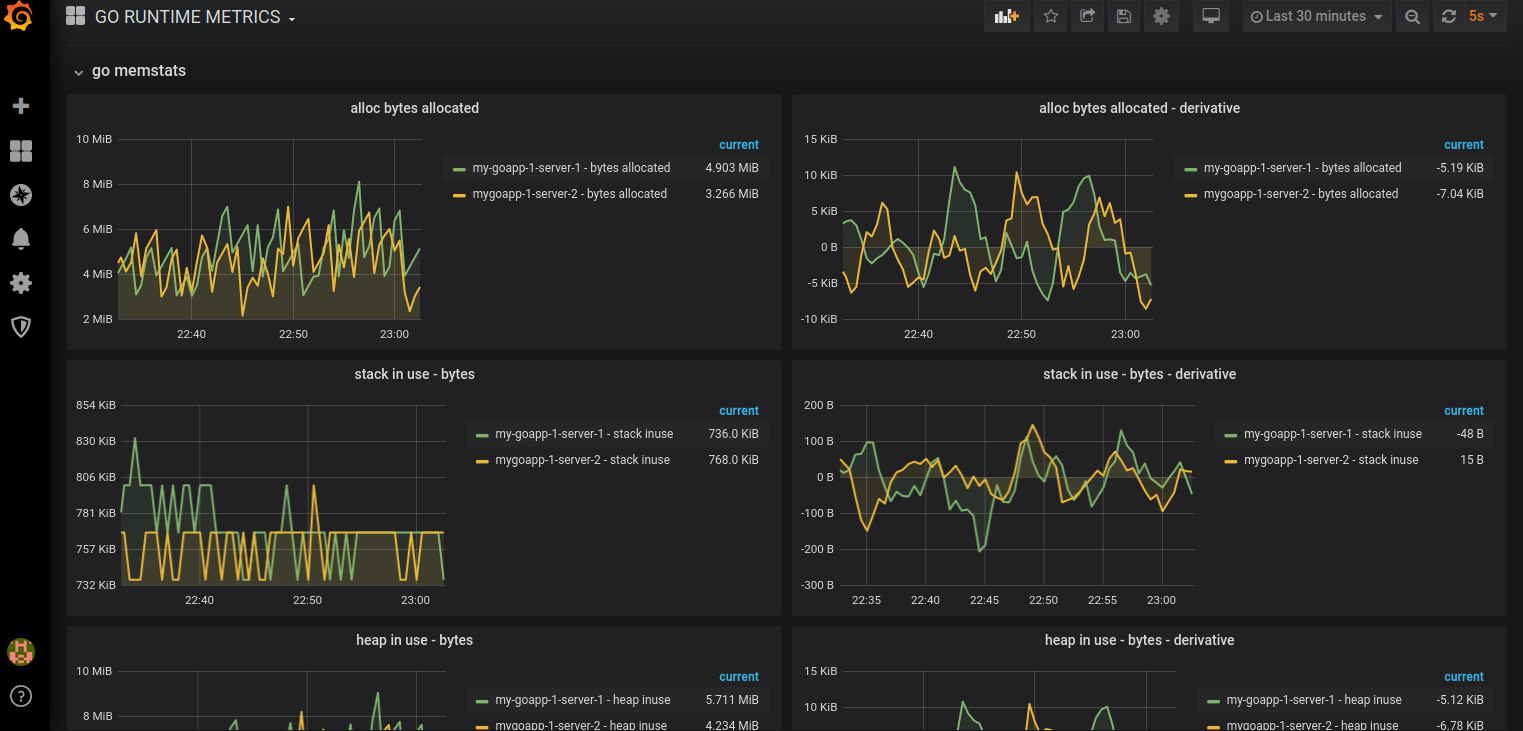Open alloc bytes allocated - derivative panel menu
Image resolution: width=1523 pixels, height=731 pixels.
click(1139, 108)
